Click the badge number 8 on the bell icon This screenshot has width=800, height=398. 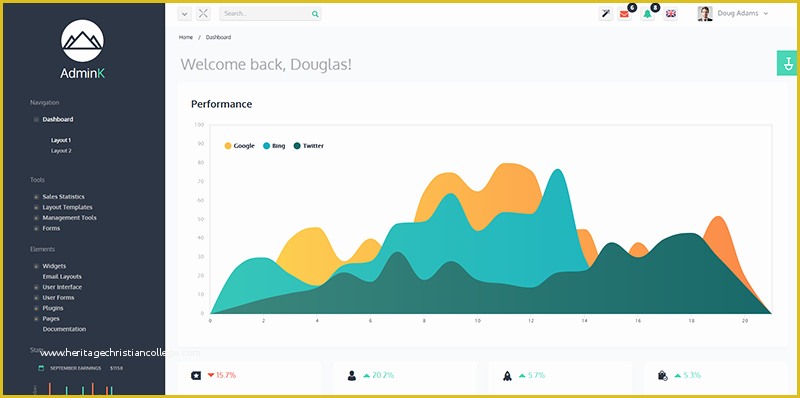(655, 7)
